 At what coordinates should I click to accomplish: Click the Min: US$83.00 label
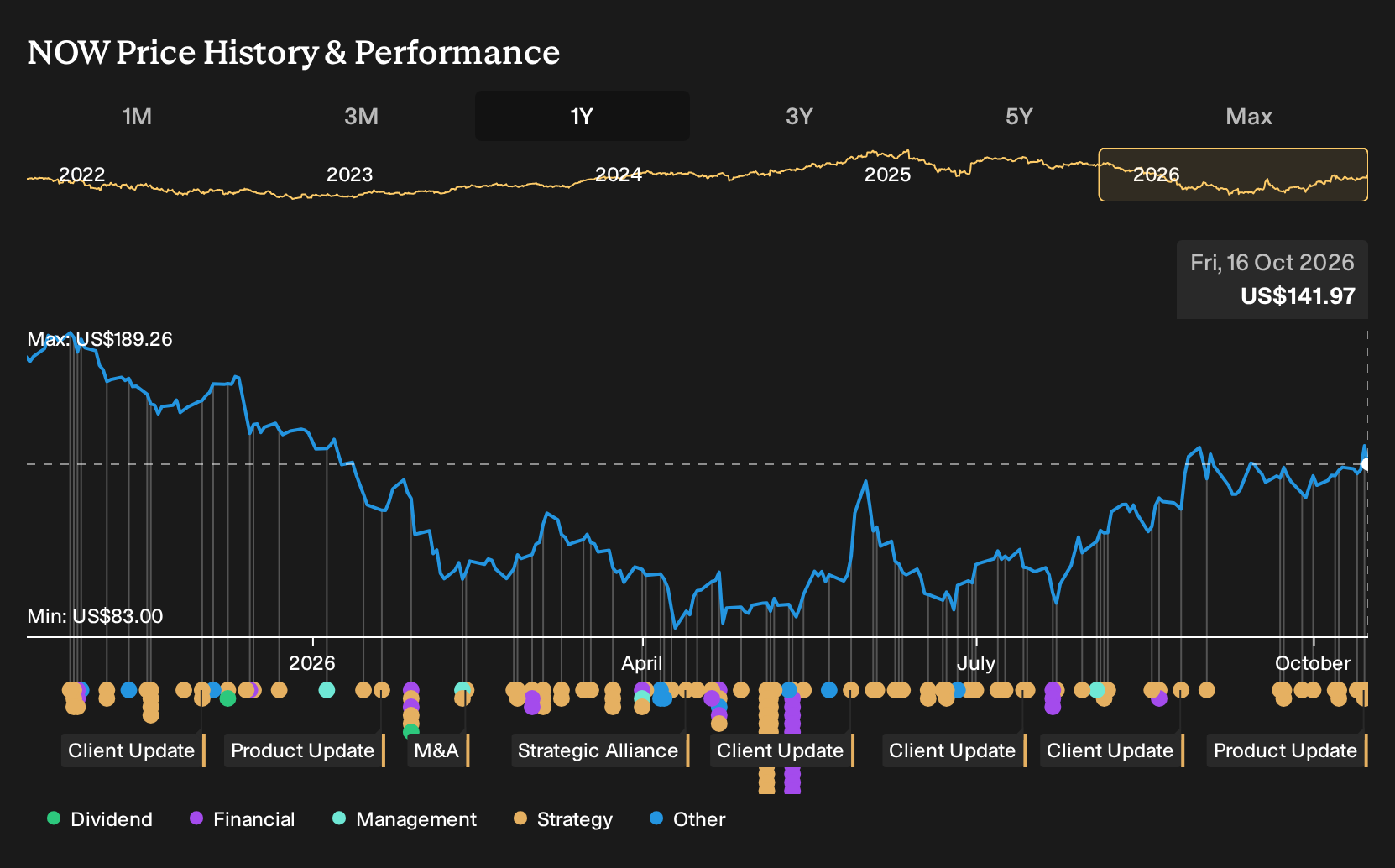coord(95,616)
